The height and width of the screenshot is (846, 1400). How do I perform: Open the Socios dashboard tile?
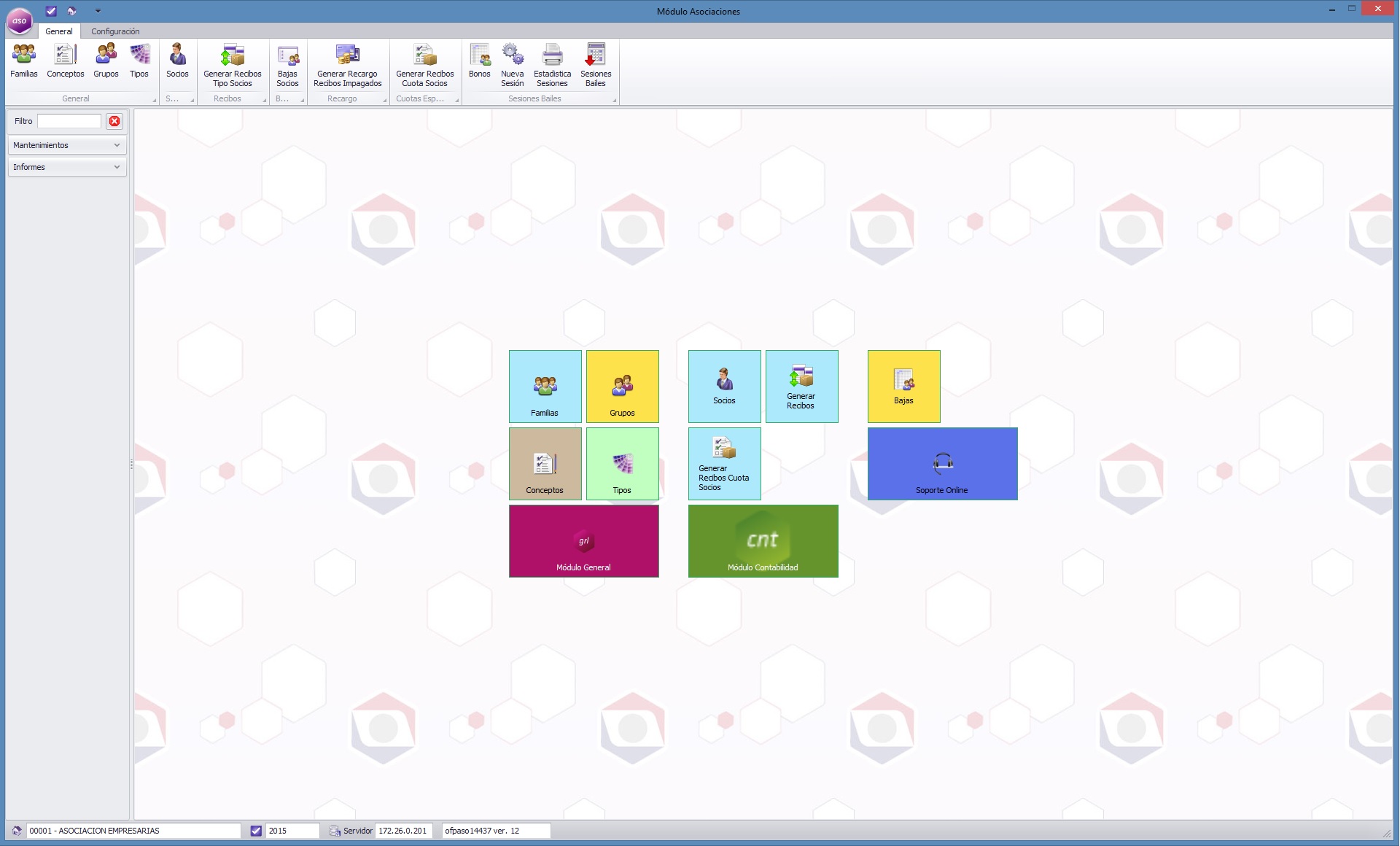(x=725, y=387)
